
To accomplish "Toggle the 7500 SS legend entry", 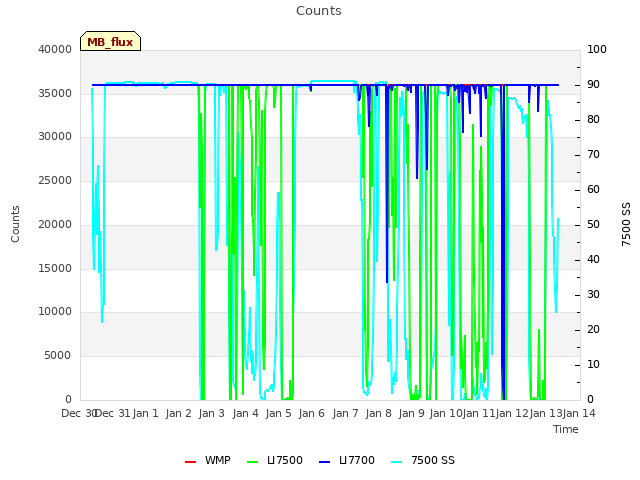I will coord(423,460).
